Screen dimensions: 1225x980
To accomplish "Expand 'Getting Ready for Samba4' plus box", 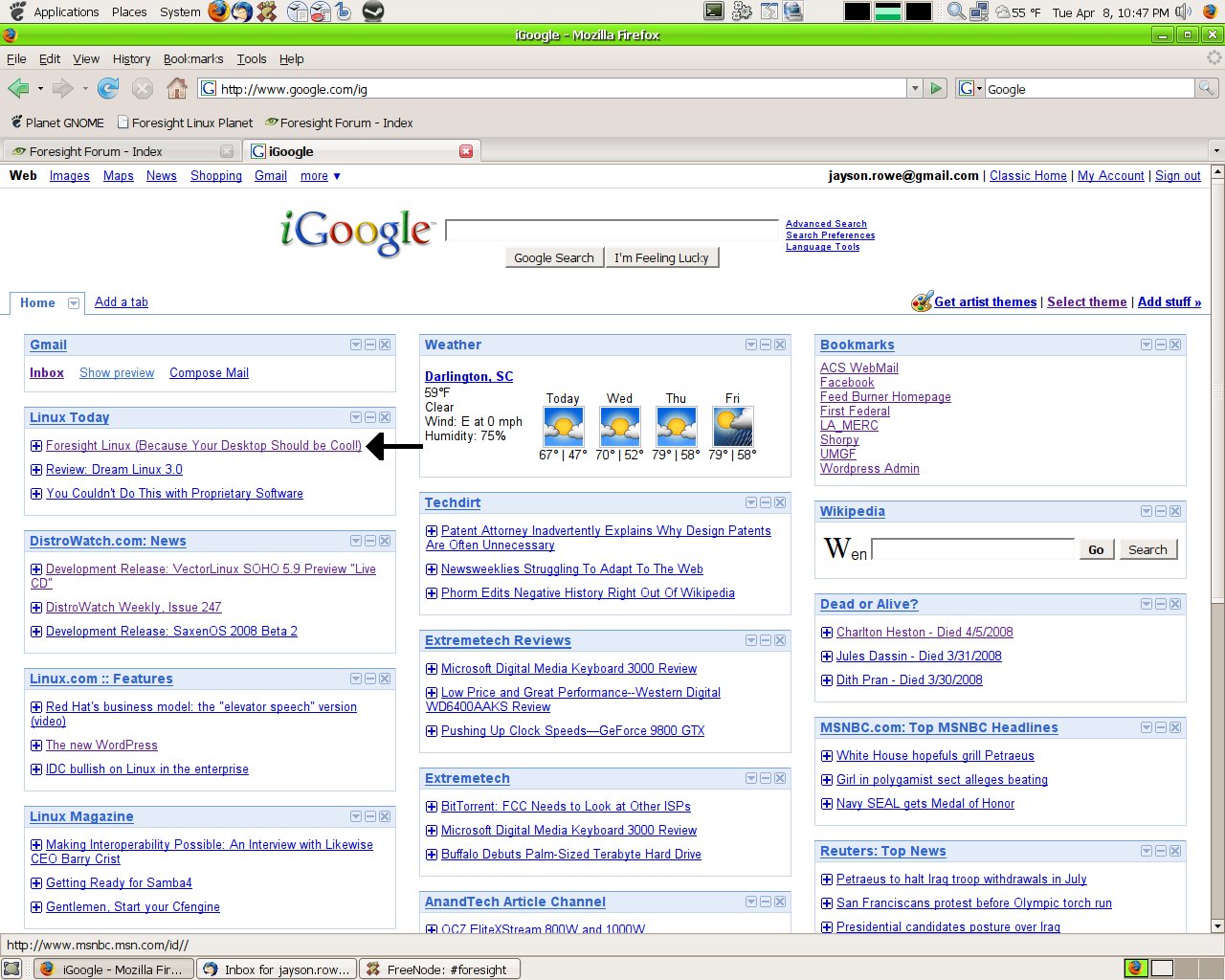I will 36,882.
